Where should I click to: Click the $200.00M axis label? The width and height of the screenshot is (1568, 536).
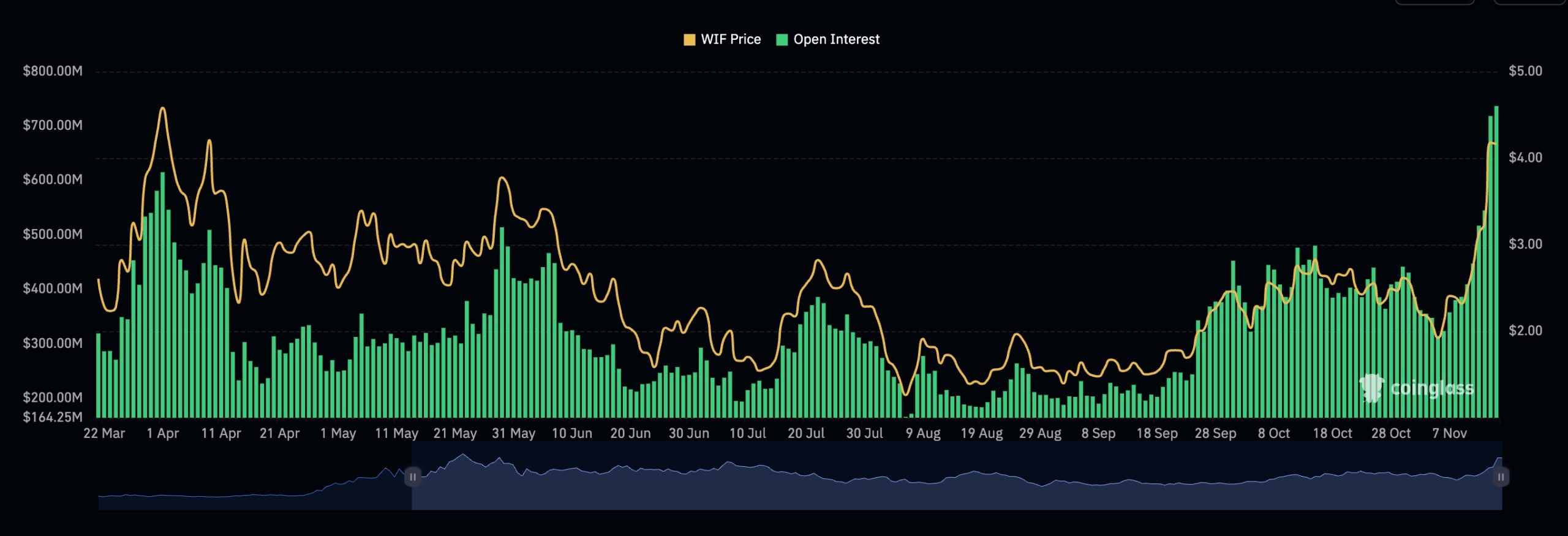[53, 398]
